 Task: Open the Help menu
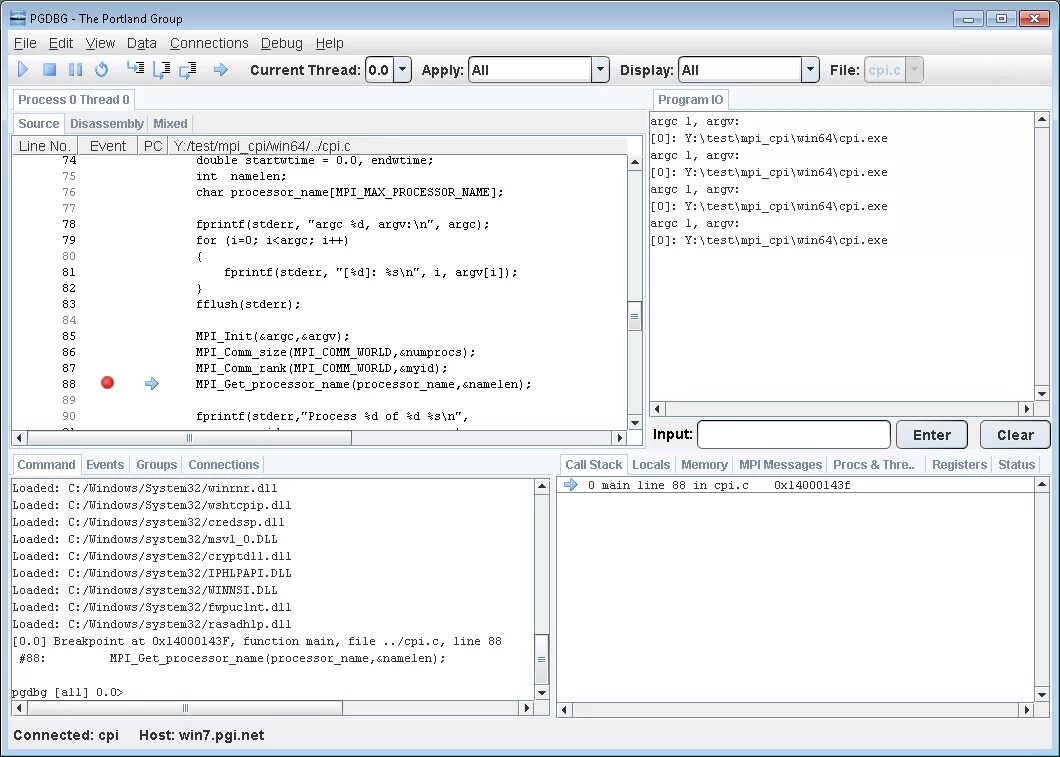click(330, 43)
